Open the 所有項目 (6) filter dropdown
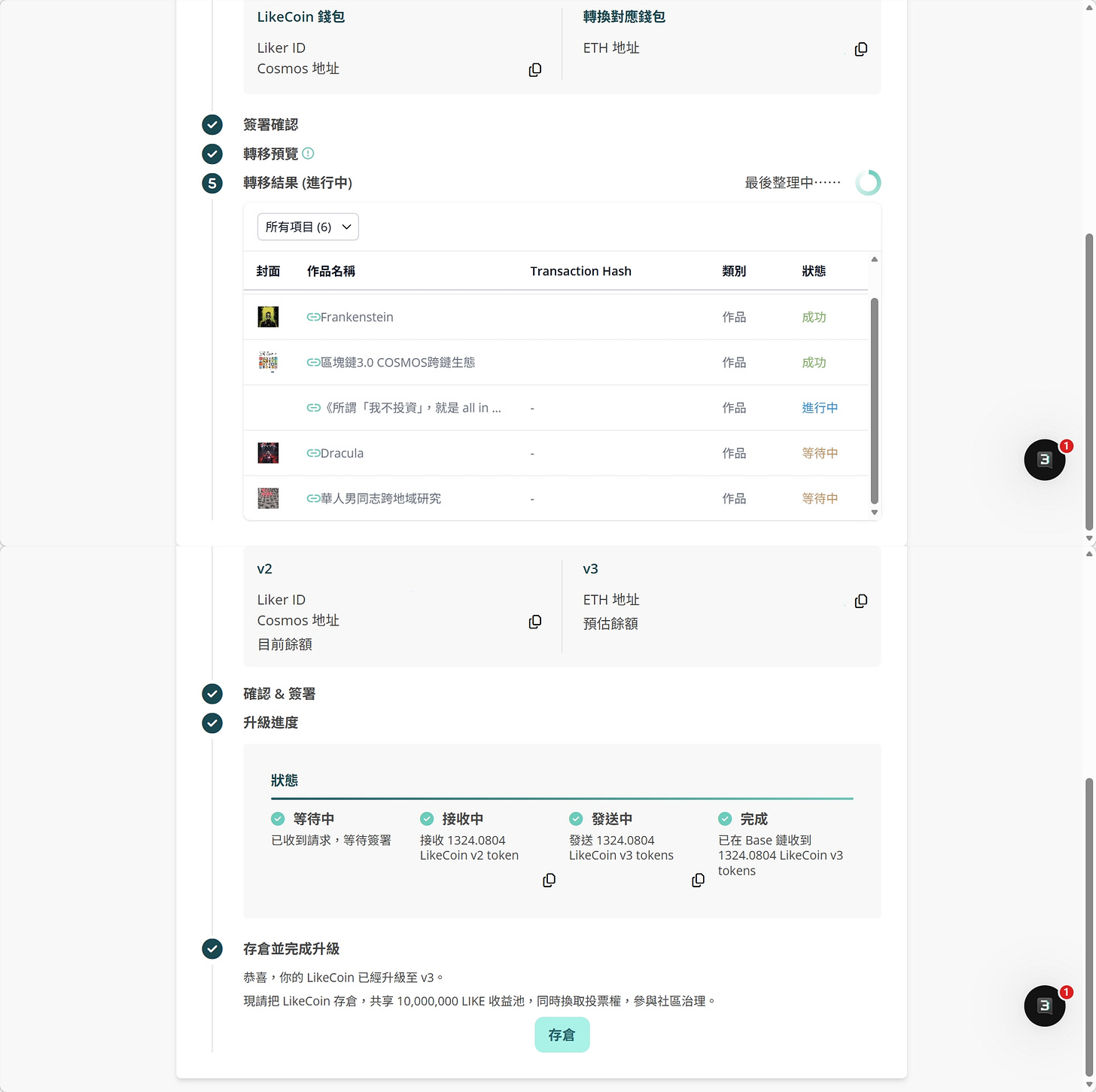The height and width of the screenshot is (1092, 1096). (x=307, y=227)
